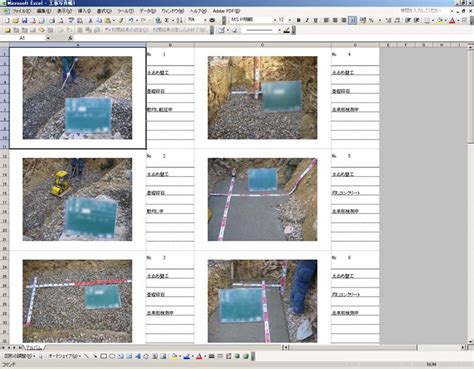Image resolution: width=474 pixels, height=369 pixels.
Task: Sort ascending with the A-Z icon
Action: click(x=179, y=20)
